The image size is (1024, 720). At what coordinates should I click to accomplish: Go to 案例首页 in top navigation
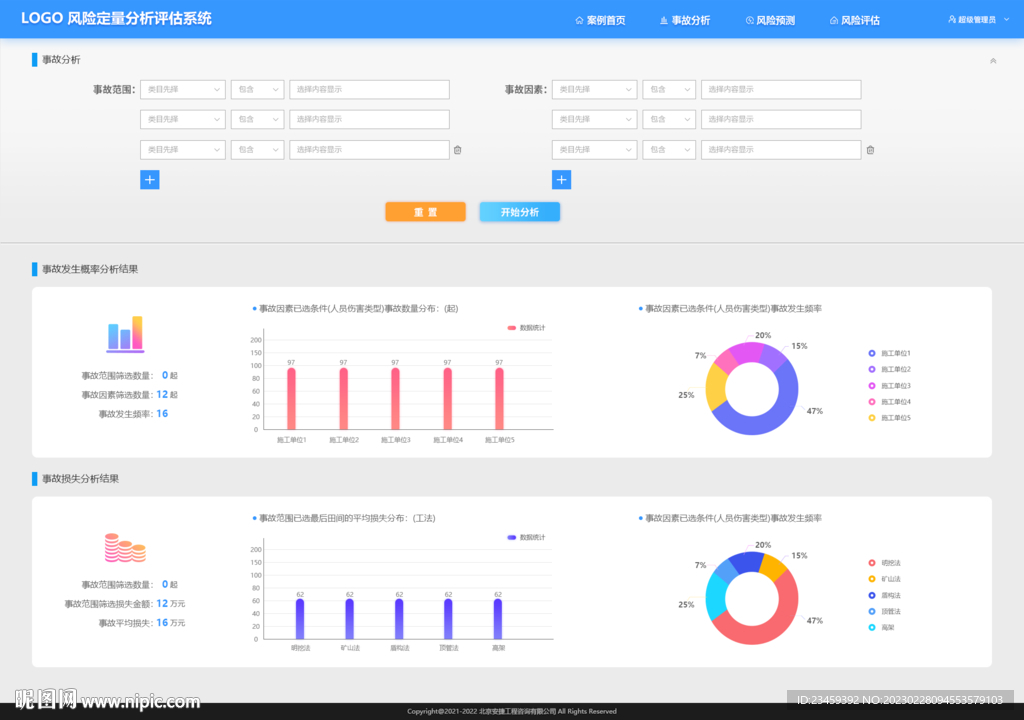click(x=600, y=20)
